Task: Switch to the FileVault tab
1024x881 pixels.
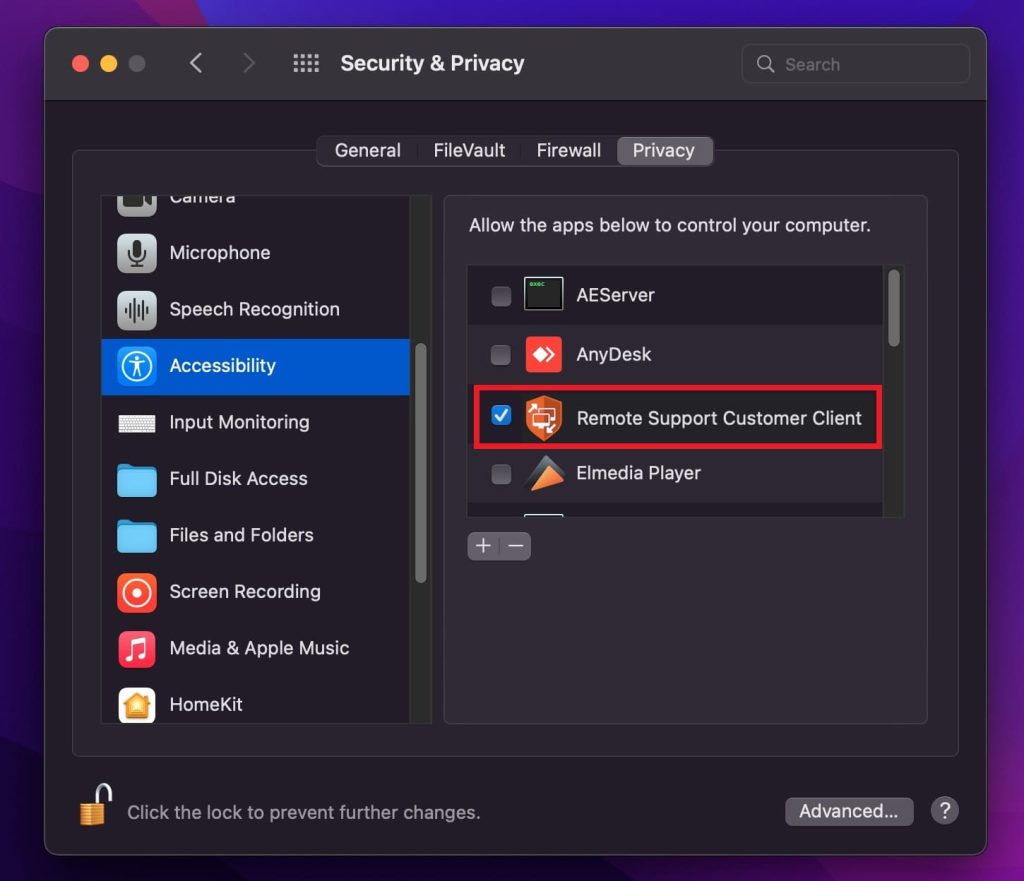Action: tap(469, 150)
